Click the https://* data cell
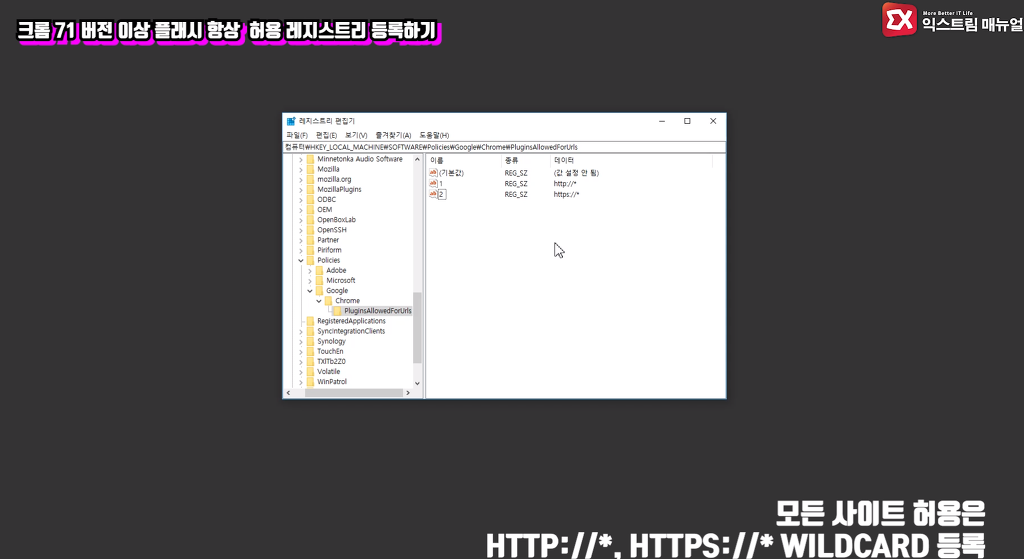This screenshot has width=1024, height=559. [x=566, y=194]
